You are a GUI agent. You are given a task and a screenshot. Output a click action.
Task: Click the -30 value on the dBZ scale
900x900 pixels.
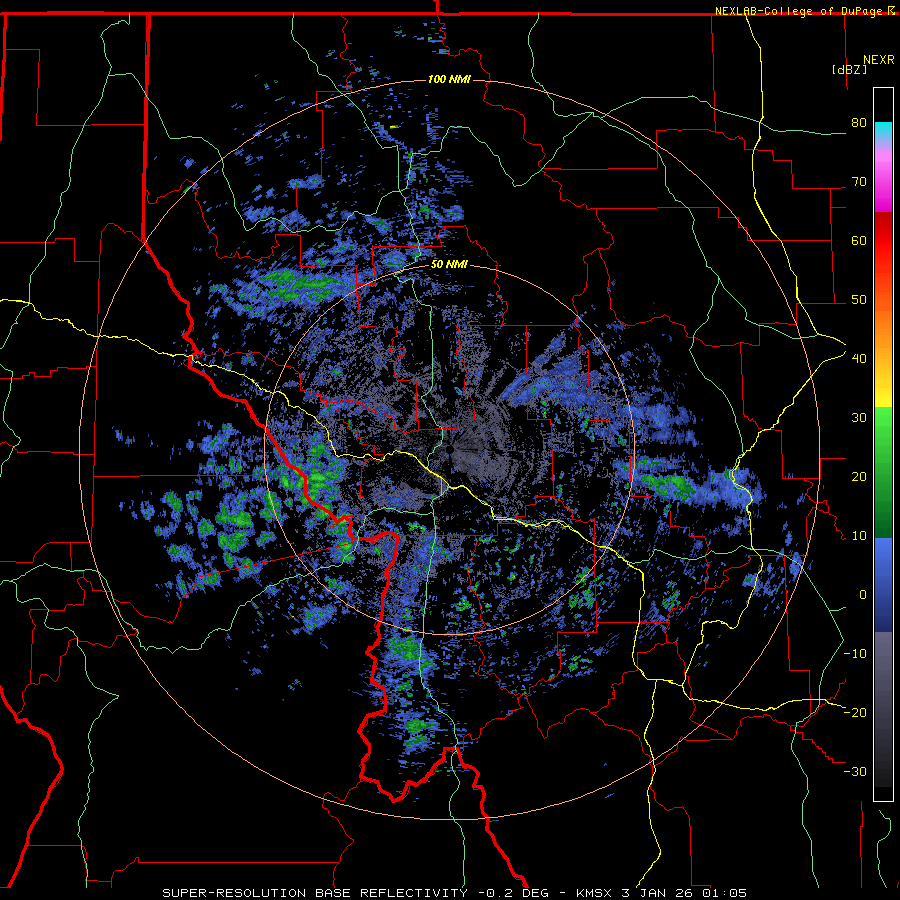point(855,771)
